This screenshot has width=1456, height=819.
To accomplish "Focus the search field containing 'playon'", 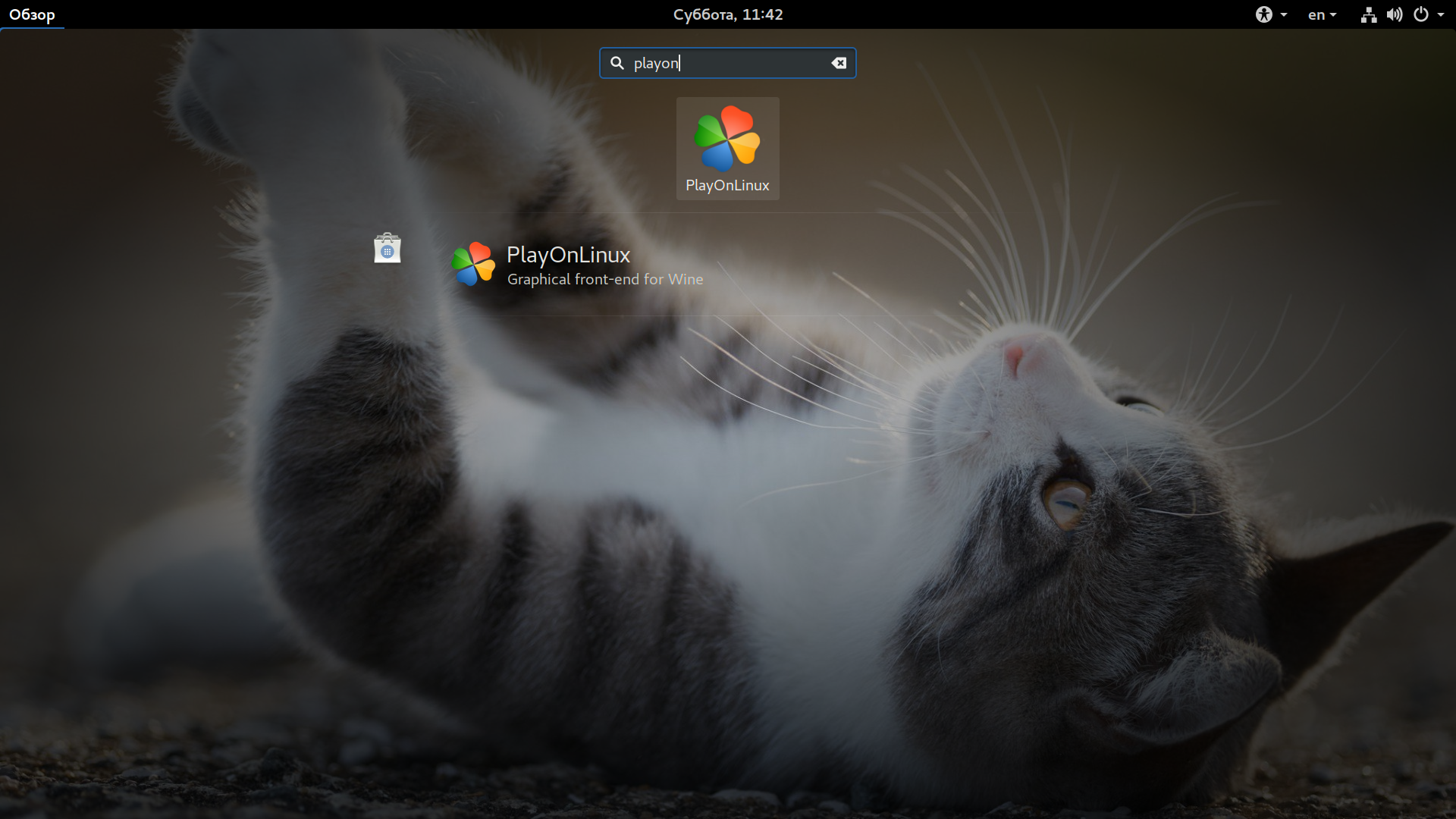I will coord(728,63).
